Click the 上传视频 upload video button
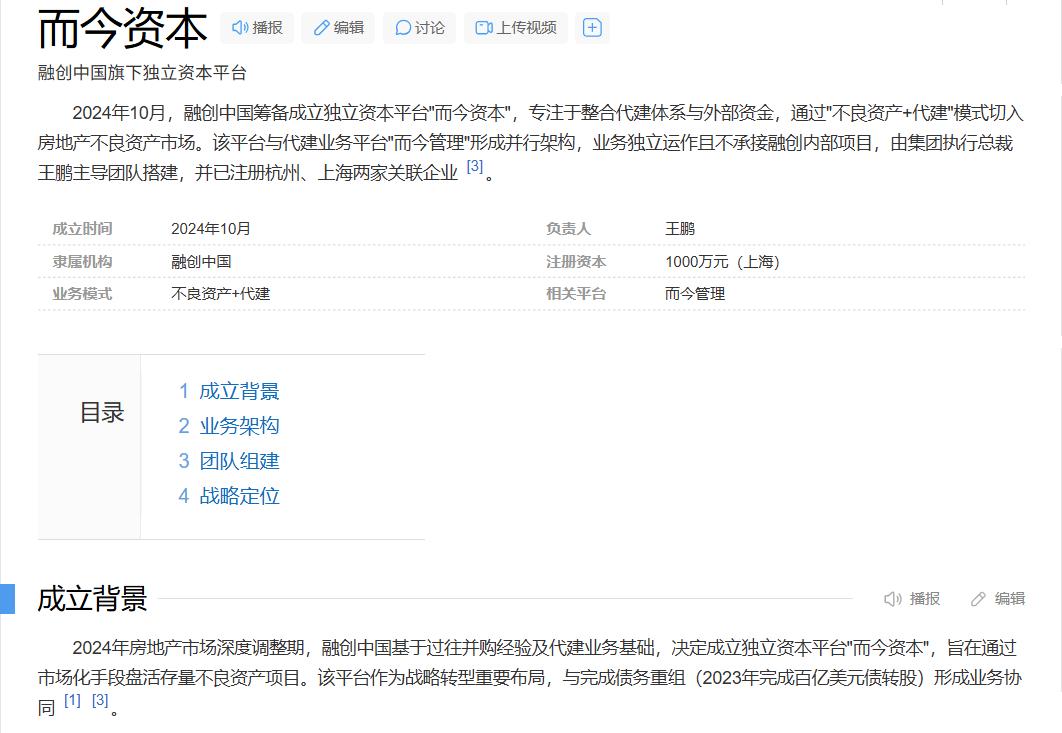 coord(516,28)
